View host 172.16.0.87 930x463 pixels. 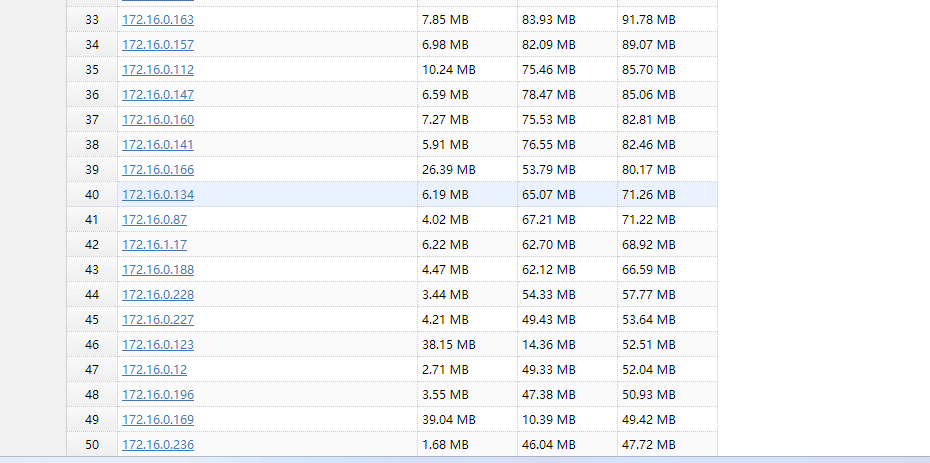pos(154,220)
